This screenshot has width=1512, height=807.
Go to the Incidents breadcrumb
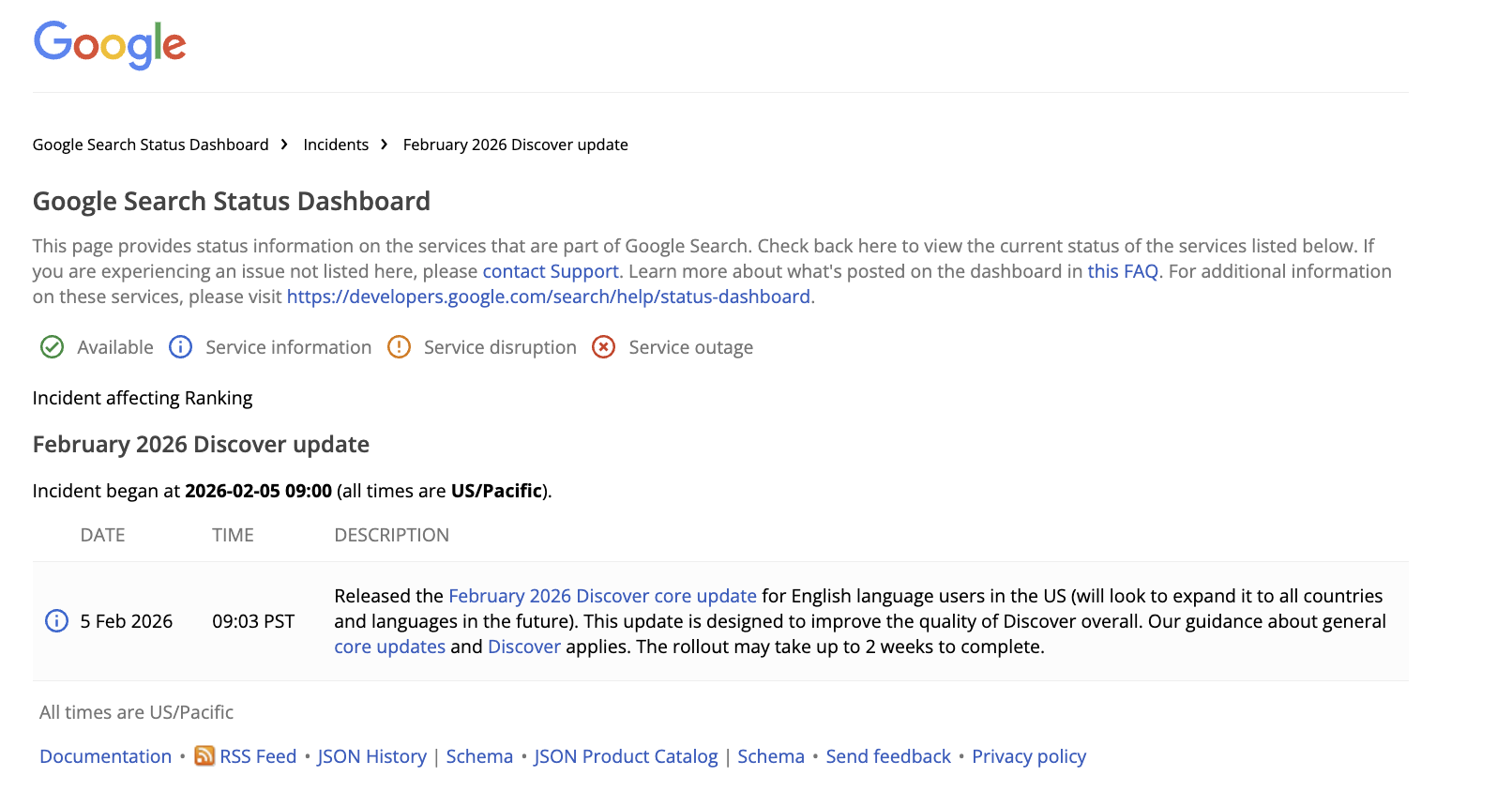336,145
